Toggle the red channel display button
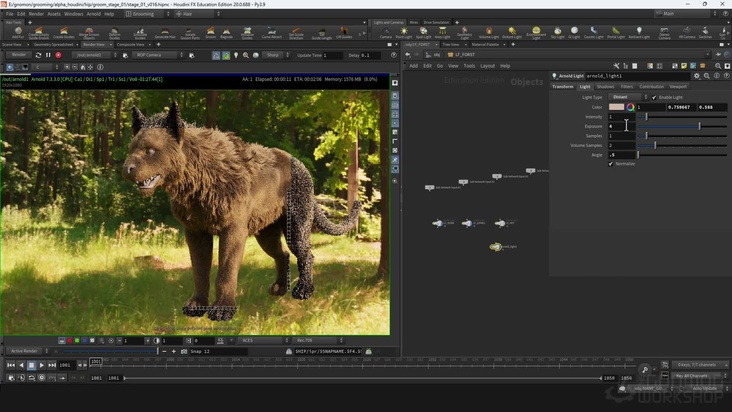The height and width of the screenshot is (412, 732). click(70, 341)
